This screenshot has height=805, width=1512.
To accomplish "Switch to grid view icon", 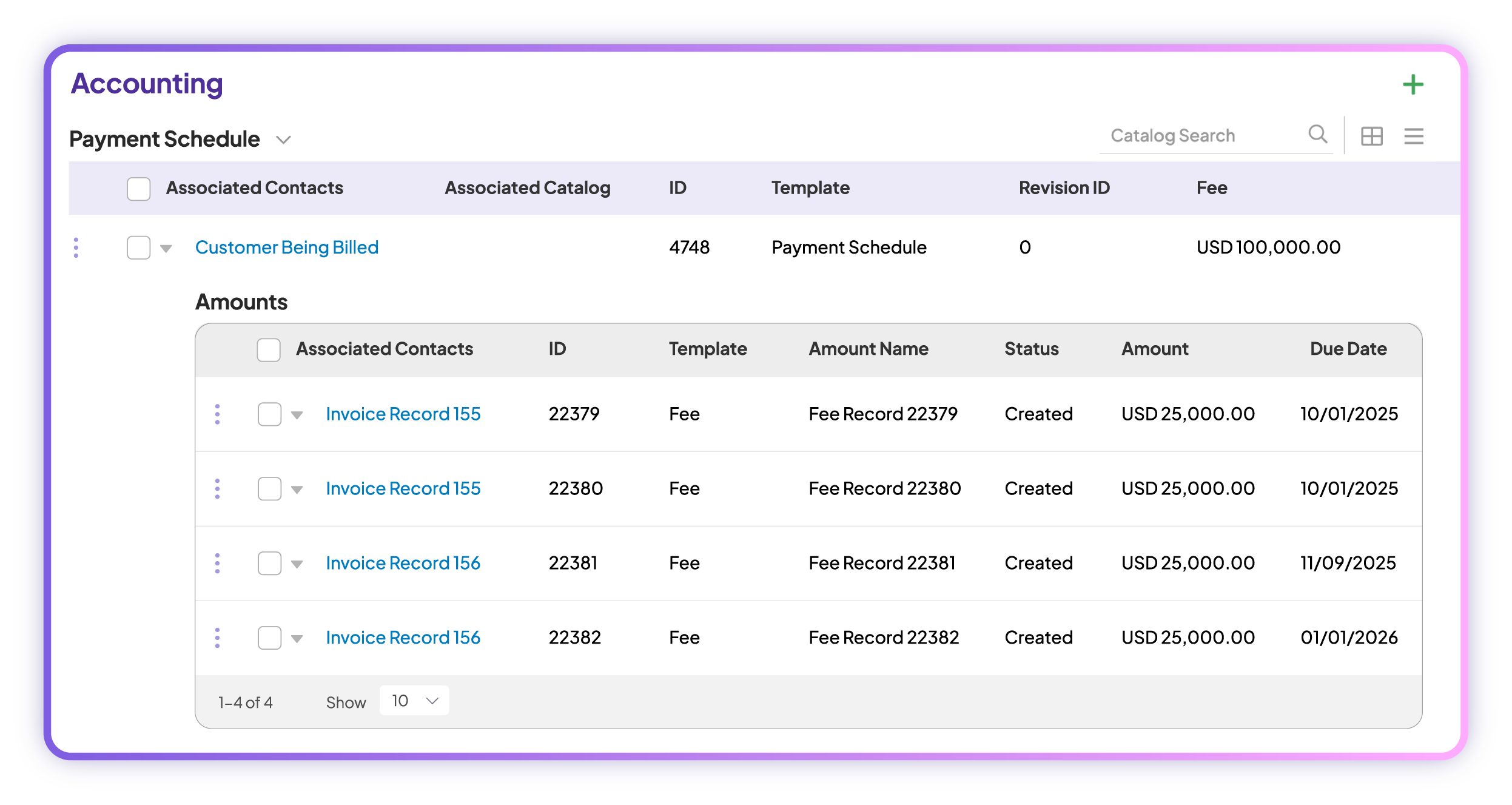I will pyautogui.click(x=1371, y=136).
